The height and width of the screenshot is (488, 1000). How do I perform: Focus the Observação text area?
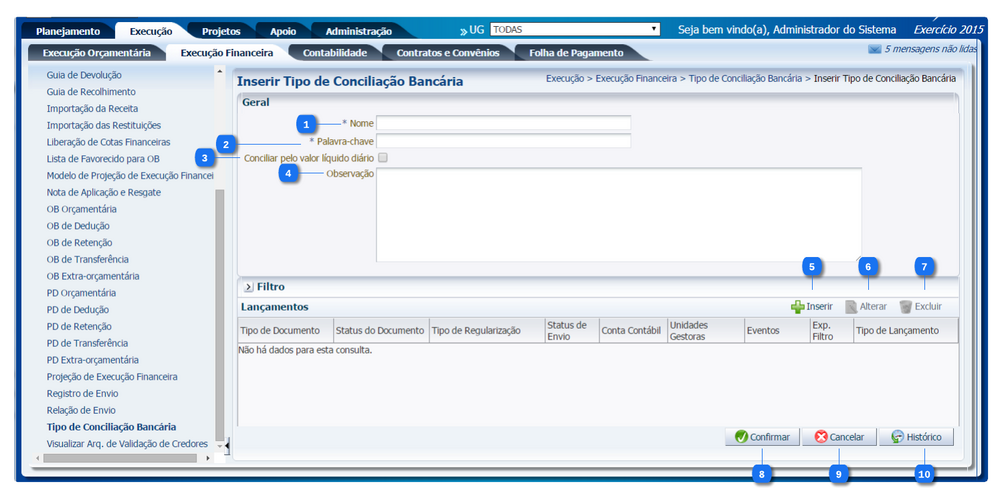pyautogui.click(x=618, y=215)
